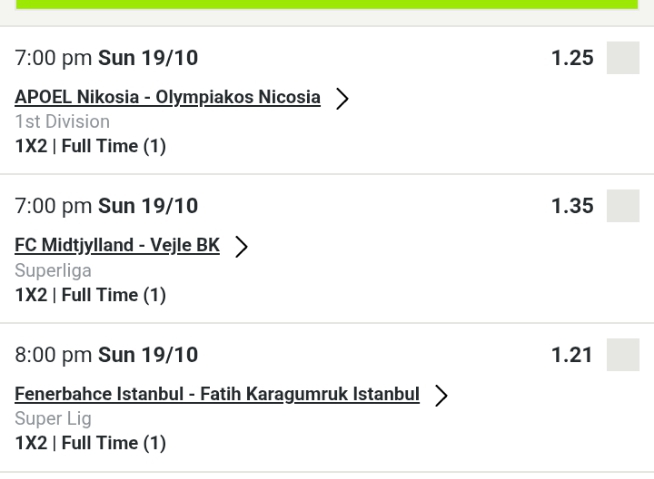Click arrow after Fenerbahce - Fatih Karagumruk
This screenshot has width=654, height=479.
click(440, 396)
